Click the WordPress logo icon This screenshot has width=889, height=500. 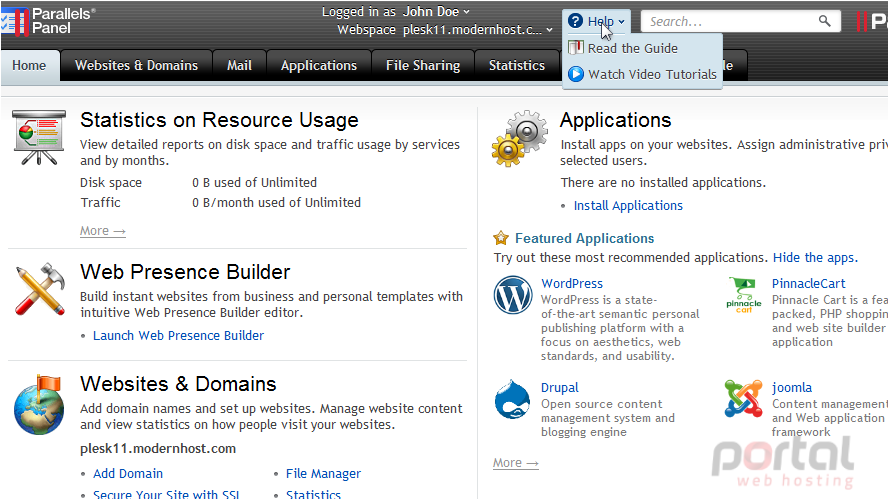[x=513, y=295]
